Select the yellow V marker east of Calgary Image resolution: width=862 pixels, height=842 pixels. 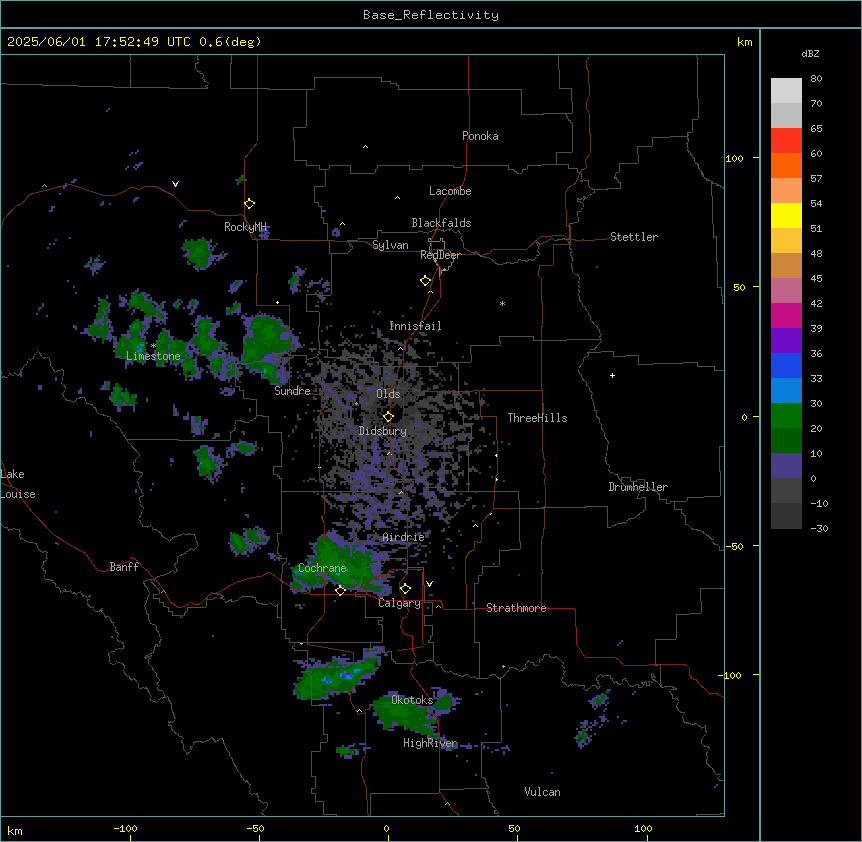[429, 584]
